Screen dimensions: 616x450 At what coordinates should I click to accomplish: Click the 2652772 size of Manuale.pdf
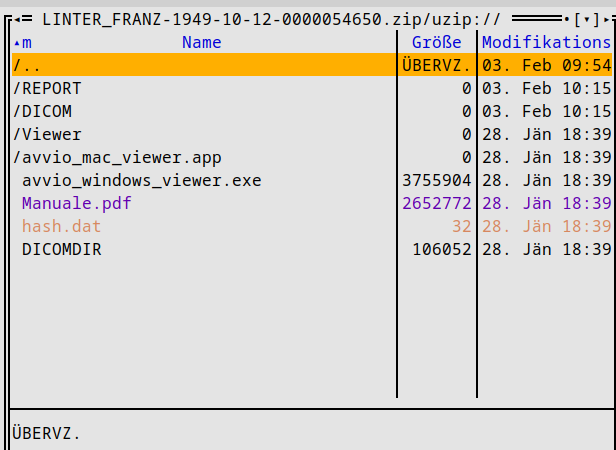coord(436,203)
